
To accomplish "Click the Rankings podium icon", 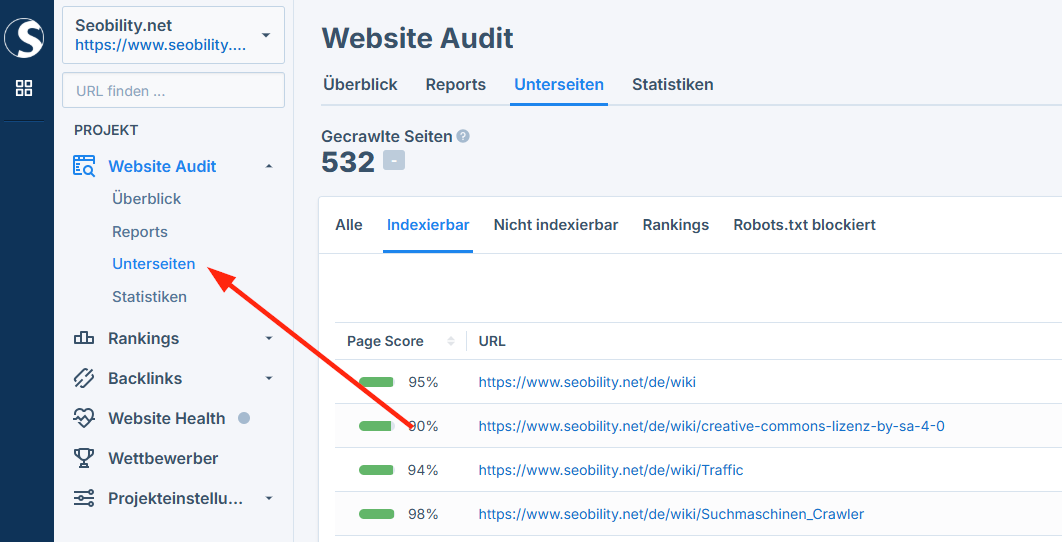I will click(x=84, y=338).
